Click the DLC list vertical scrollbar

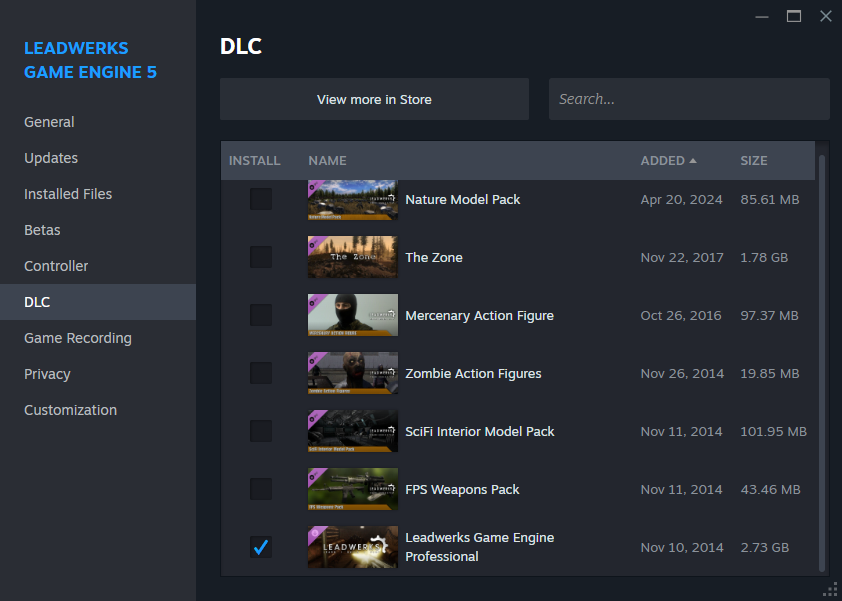click(x=822, y=360)
